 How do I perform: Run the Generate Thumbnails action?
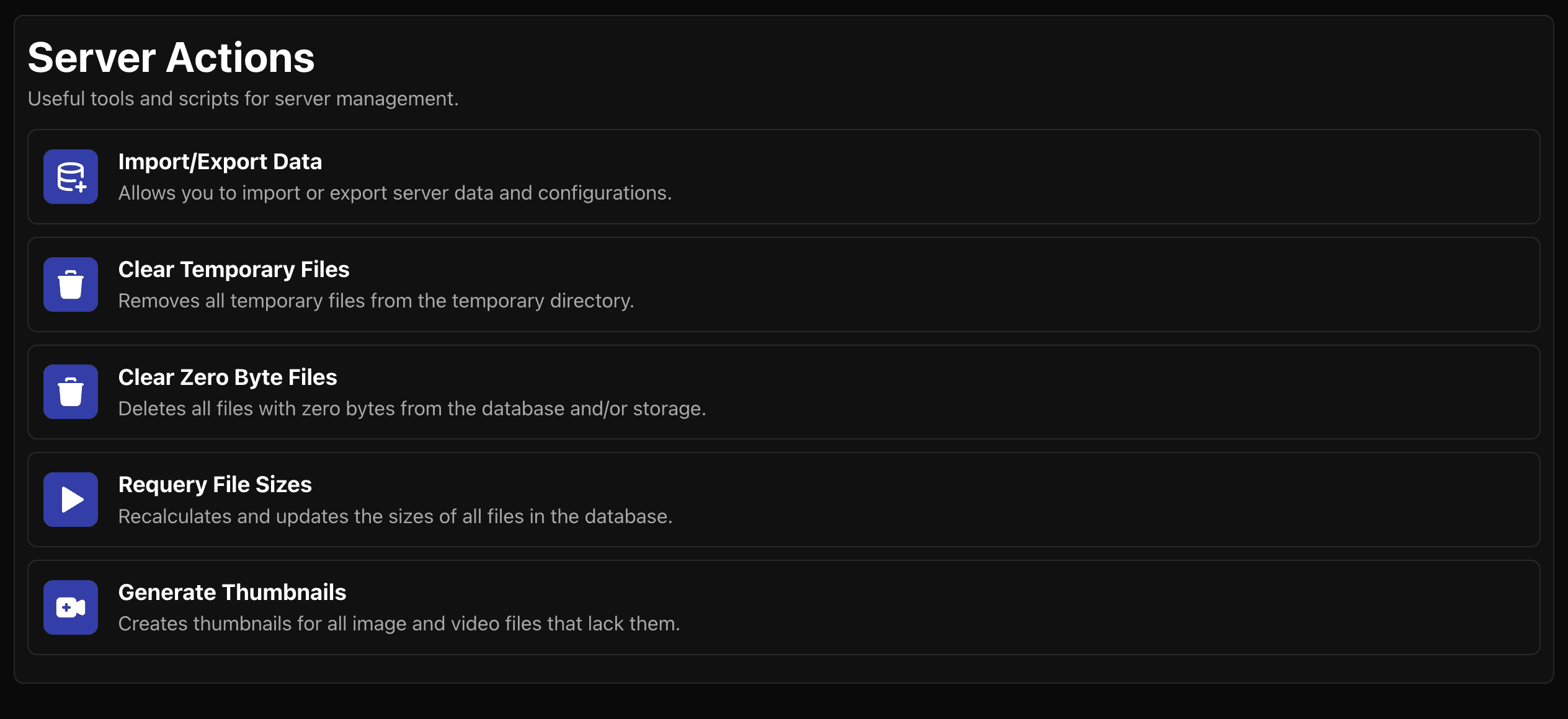[784, 607]
